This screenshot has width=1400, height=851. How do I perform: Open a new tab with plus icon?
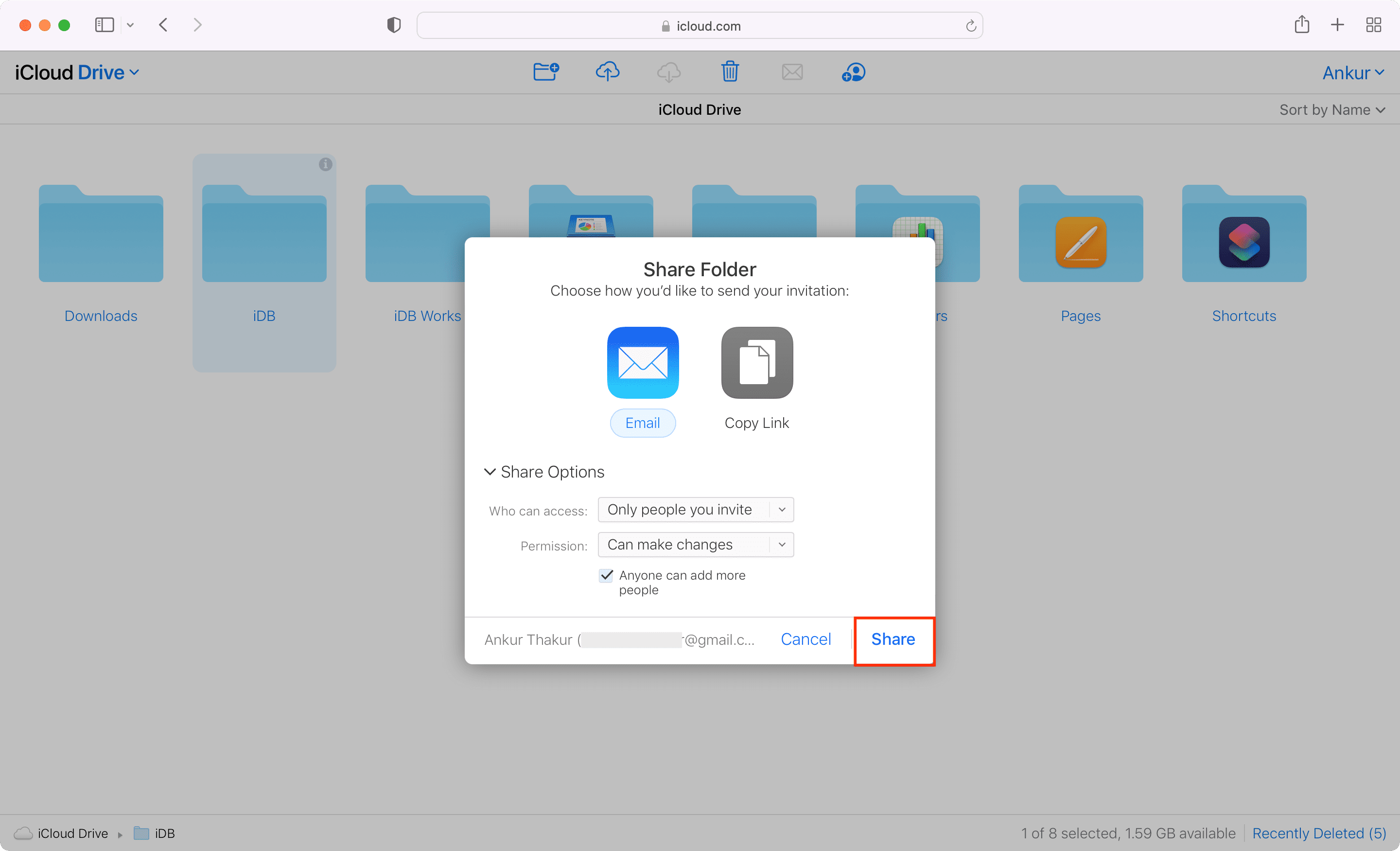(x=1337, y=25)
